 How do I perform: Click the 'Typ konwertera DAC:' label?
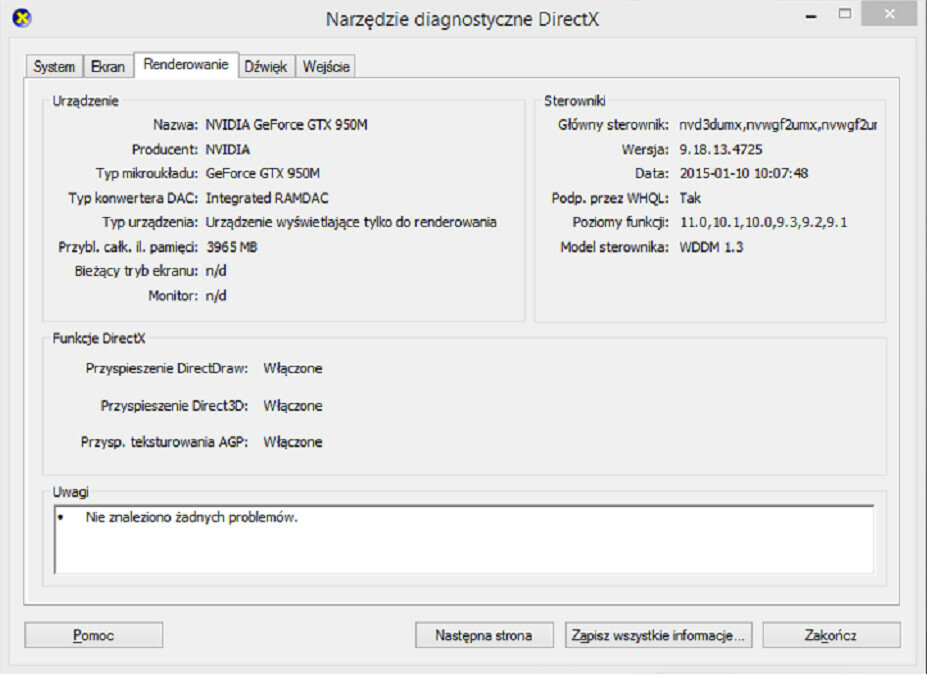(x=133, y=198)
